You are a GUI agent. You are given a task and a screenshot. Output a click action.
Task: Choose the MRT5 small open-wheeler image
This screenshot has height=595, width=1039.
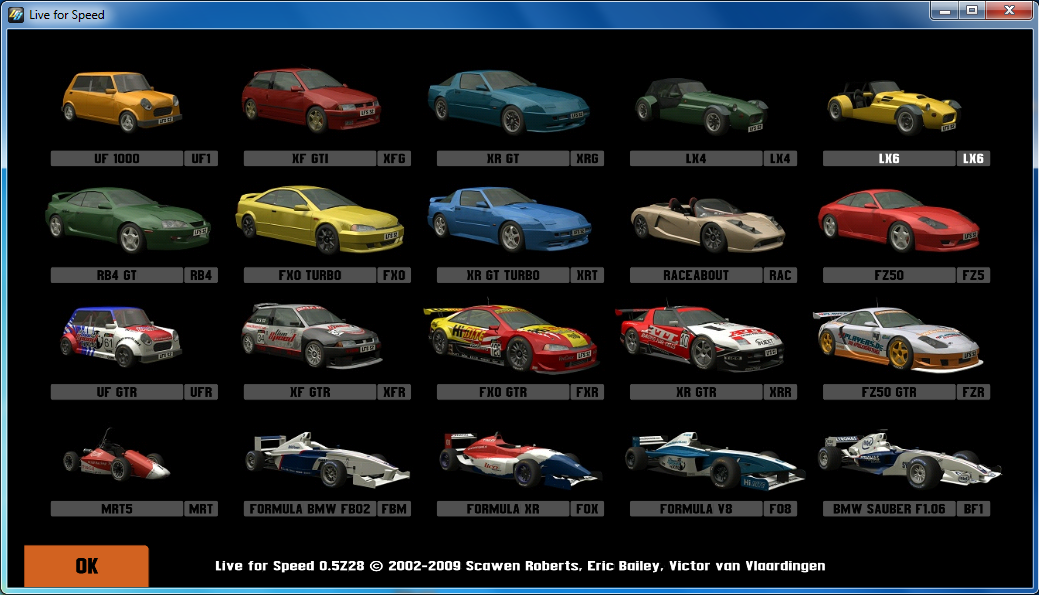tap(117, 455)
